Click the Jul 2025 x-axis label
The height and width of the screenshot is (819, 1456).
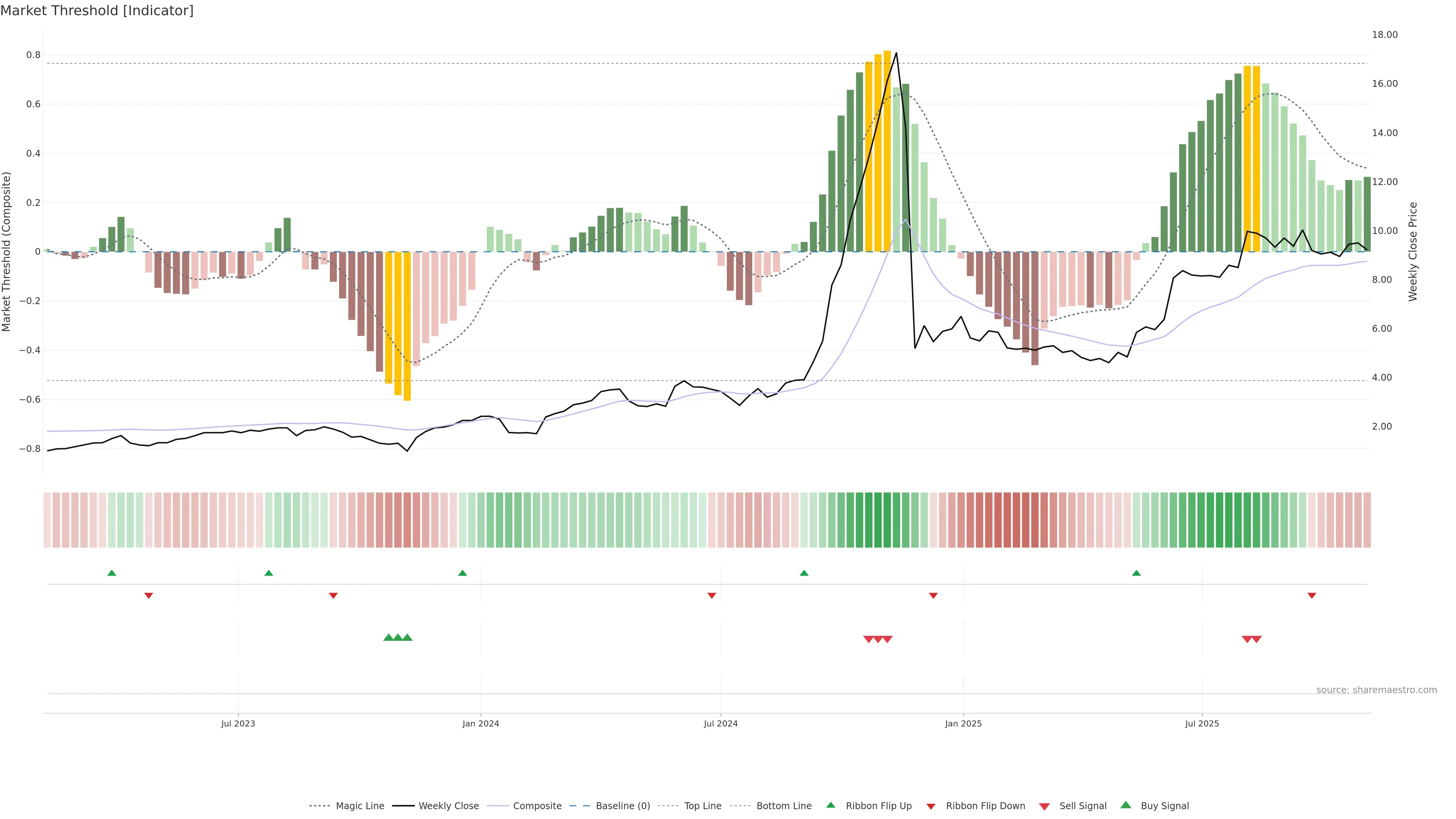tap(1202, 723)
